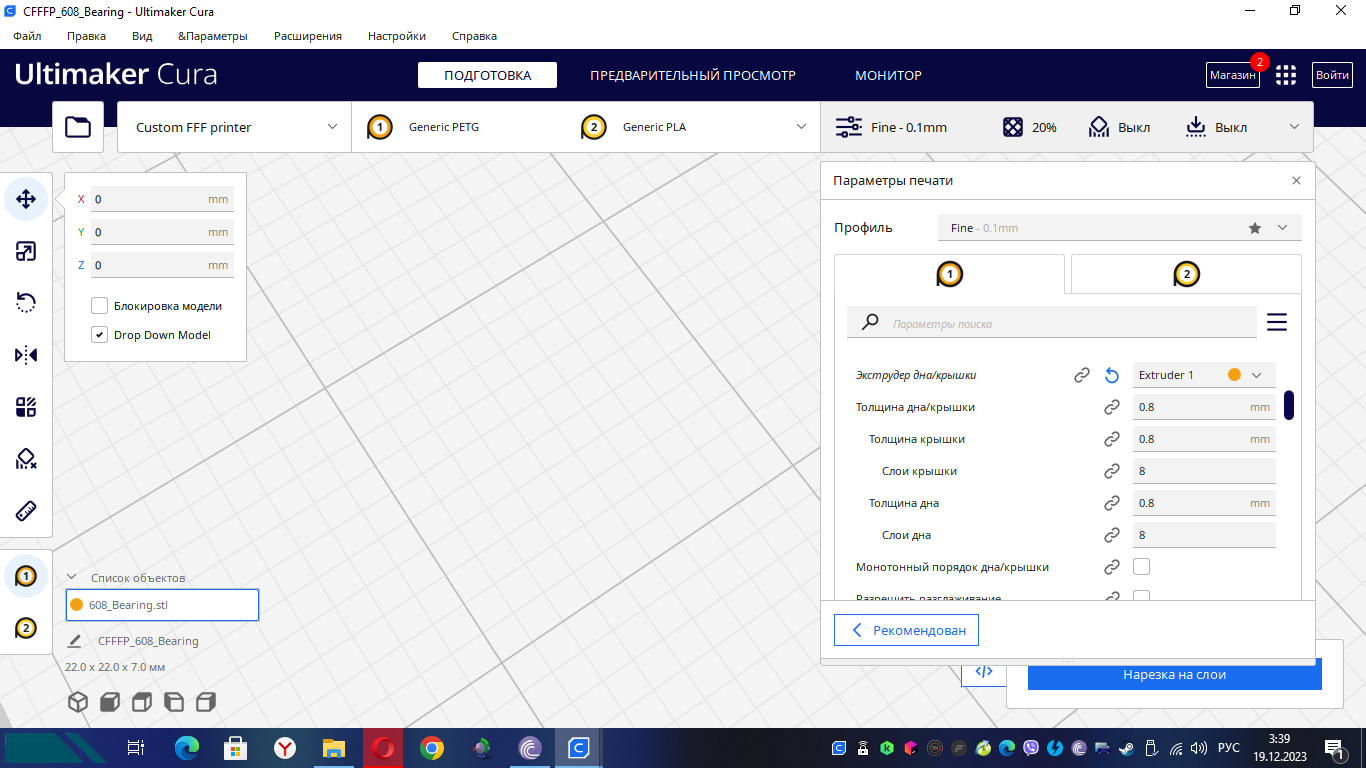Viewport: 1366px width, 768px height.
Task: Open the Custom FFF printer dropdown
Action: pos(234,127)
